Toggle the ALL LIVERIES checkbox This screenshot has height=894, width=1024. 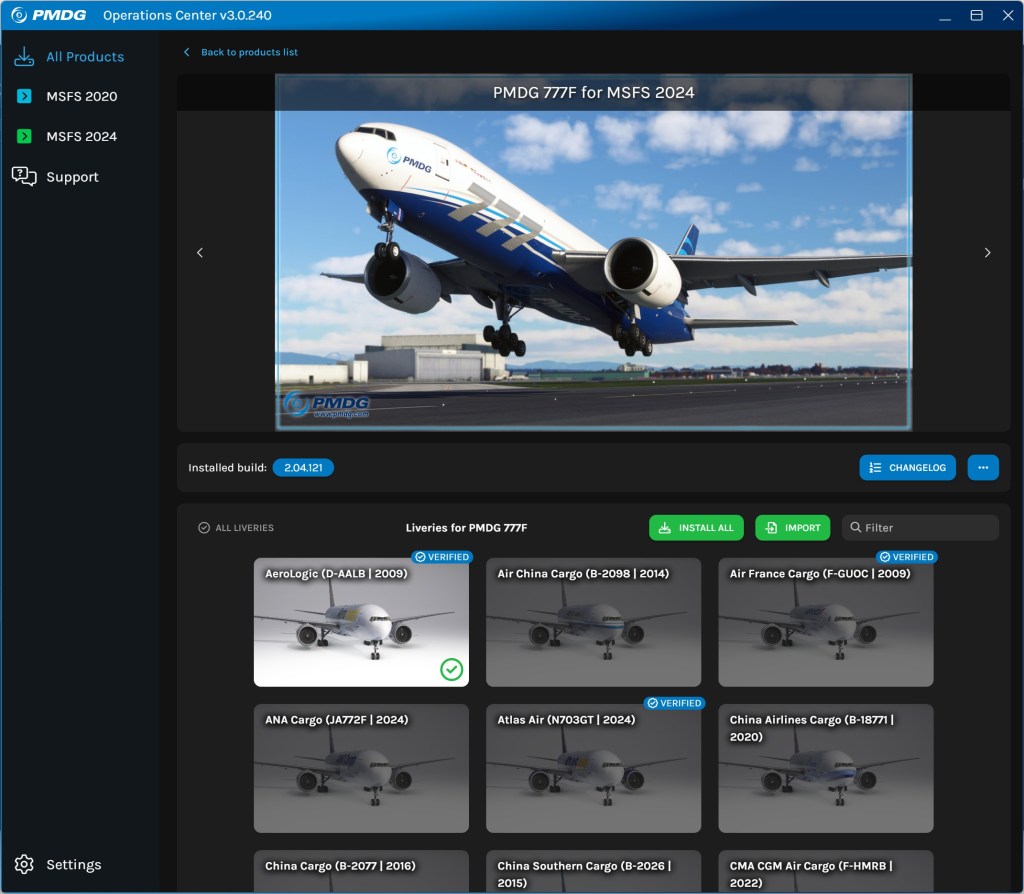pos(204,528)
